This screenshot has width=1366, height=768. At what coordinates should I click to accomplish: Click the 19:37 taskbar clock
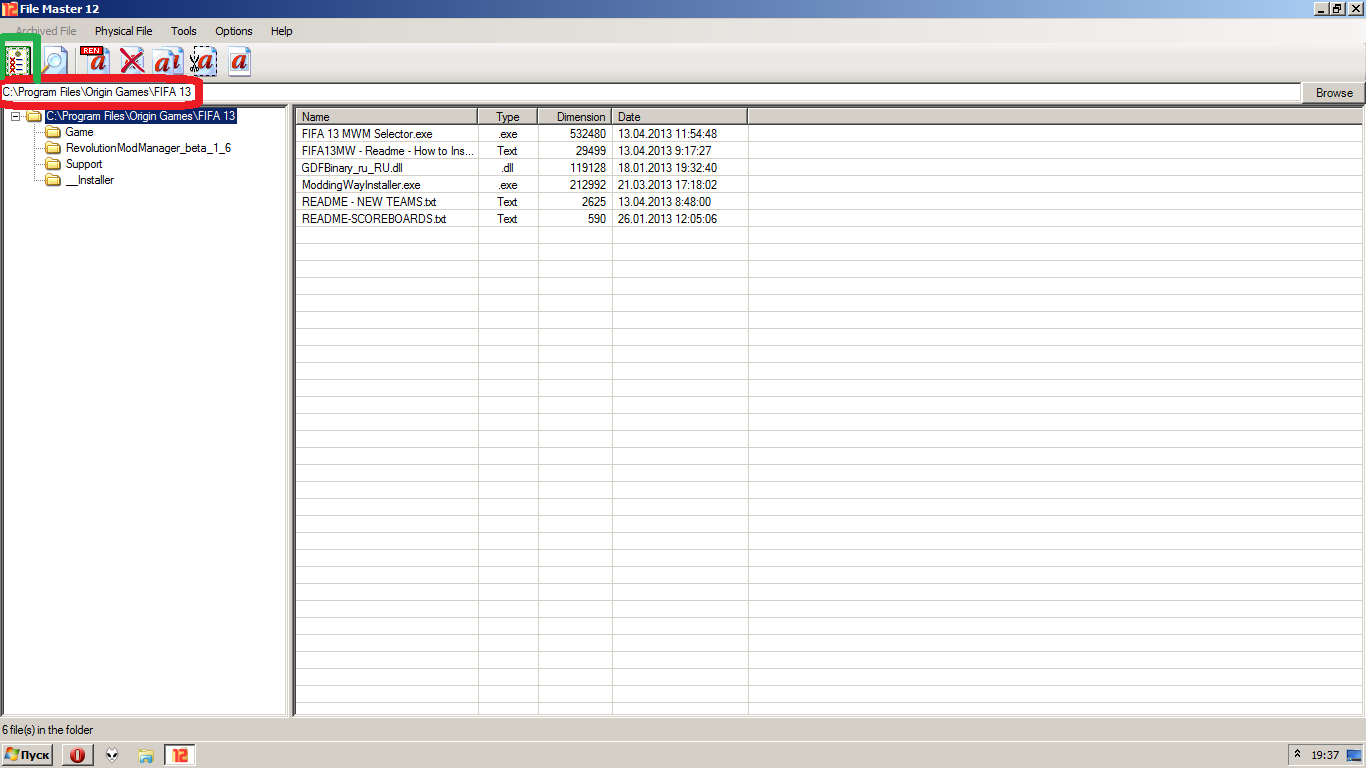(1325, 755)
